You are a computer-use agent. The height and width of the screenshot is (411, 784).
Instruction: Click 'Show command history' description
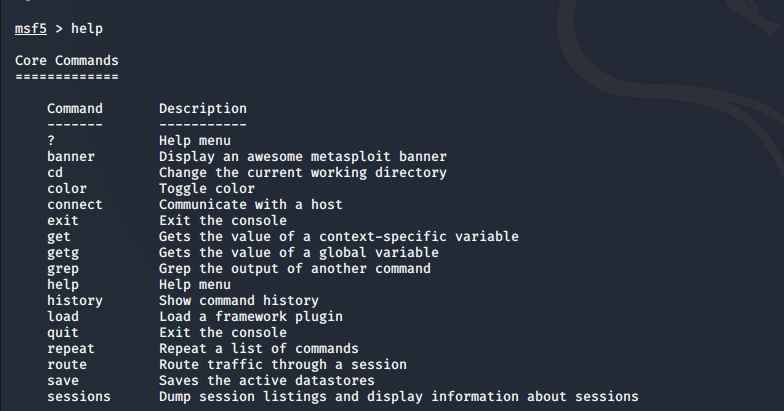[238, 300]
